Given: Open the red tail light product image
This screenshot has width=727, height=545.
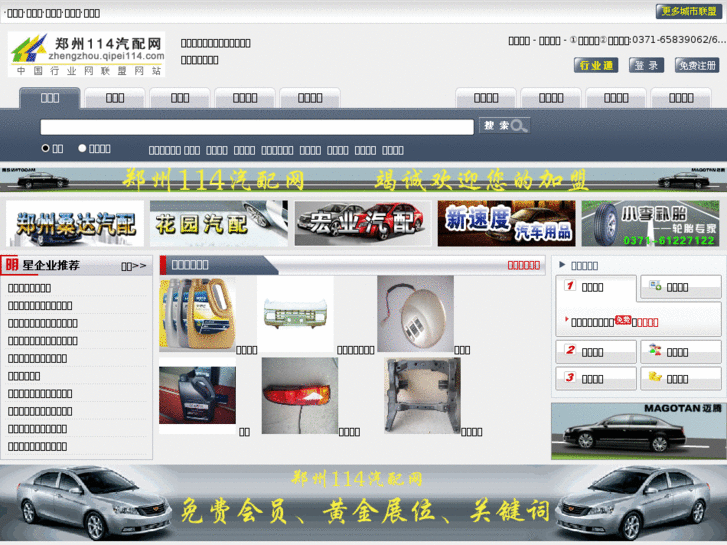Looking at the screenshot, I should (300, 395).
